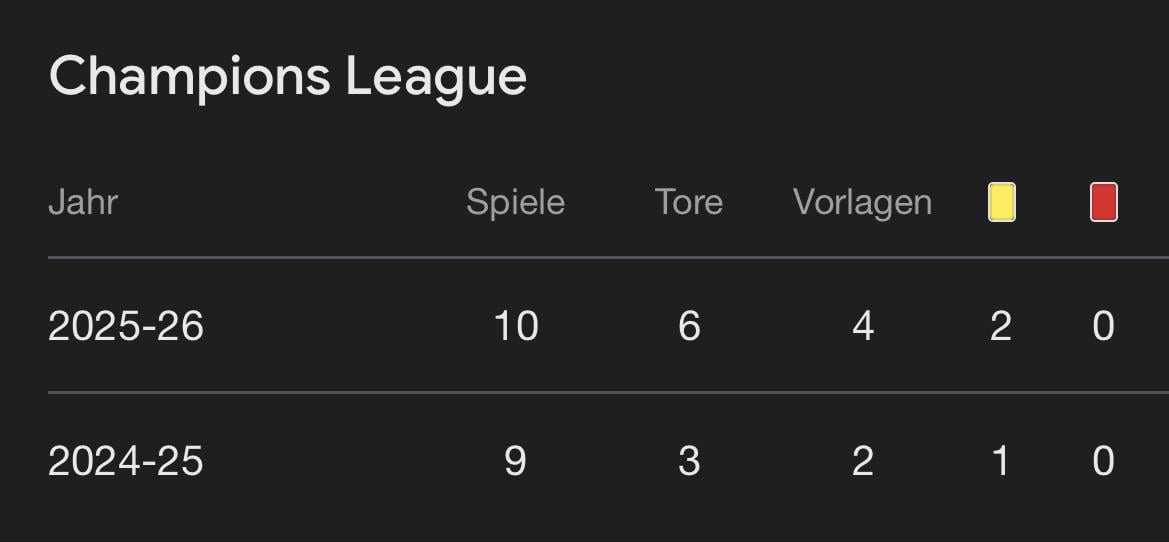Click the Tore column header

[688, 202]
